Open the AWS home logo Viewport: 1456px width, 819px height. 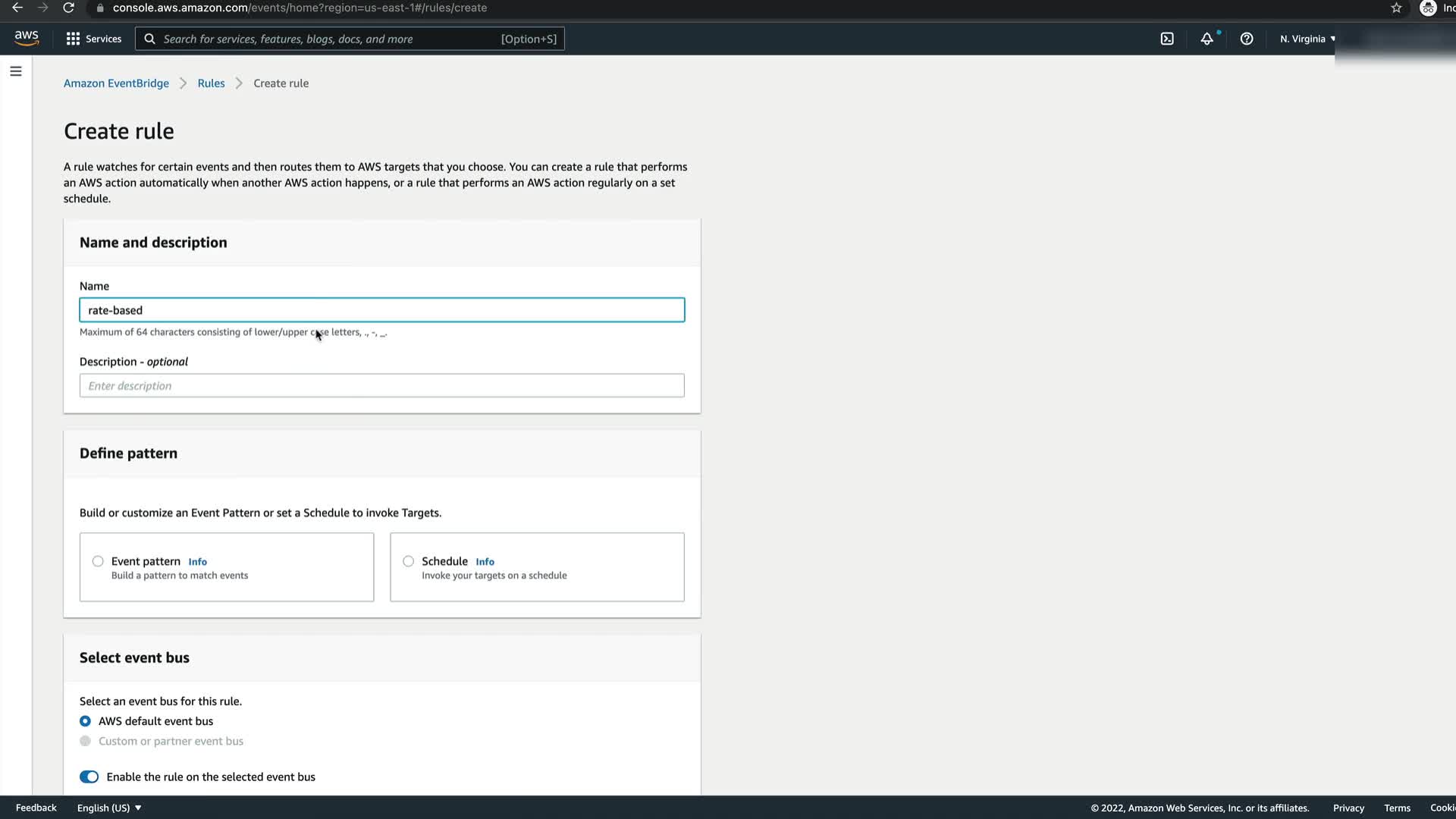pyautogui.click(x=27, y=38)
